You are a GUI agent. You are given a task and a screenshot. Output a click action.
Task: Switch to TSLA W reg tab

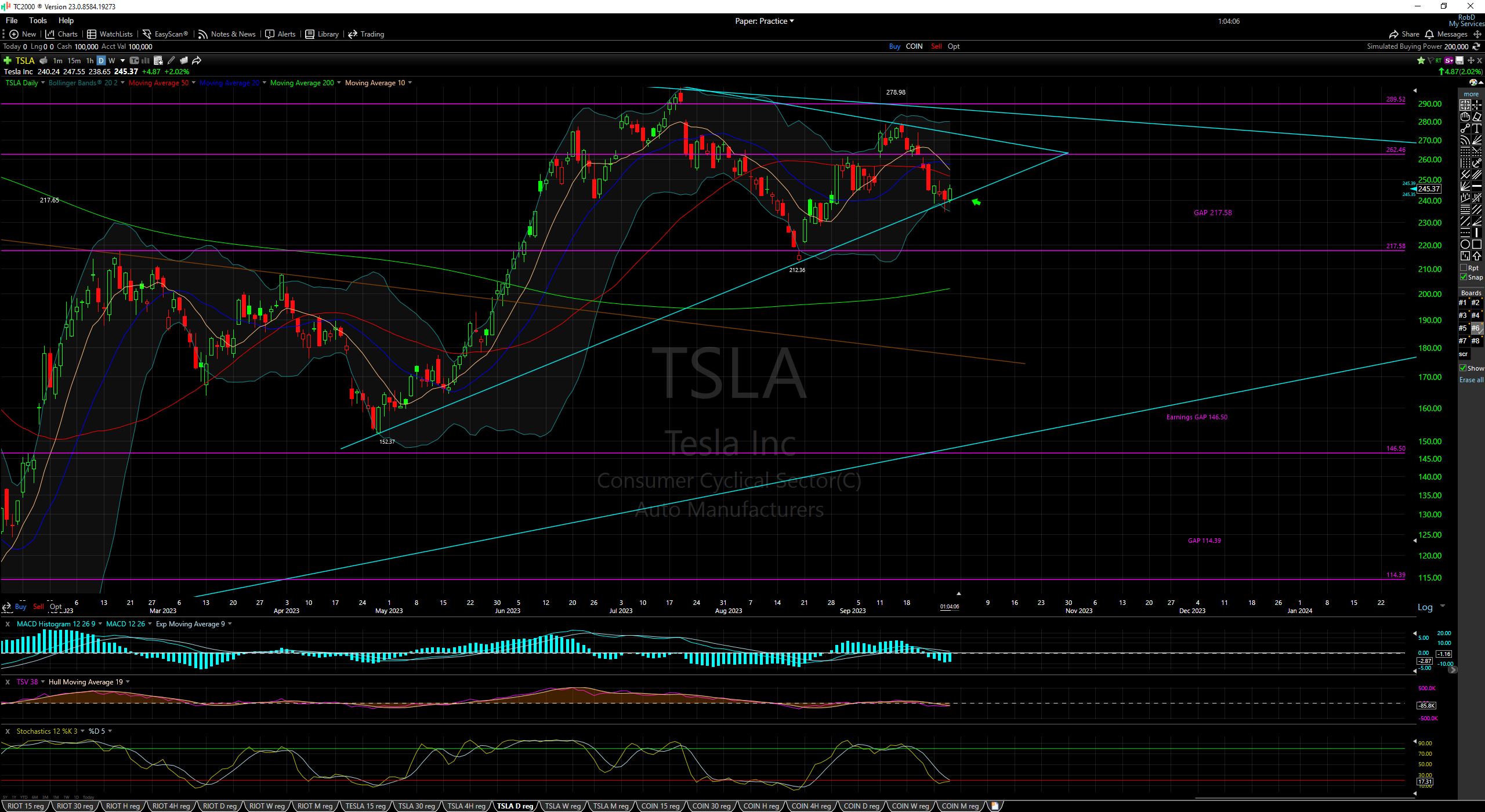(x=563, y=806)
